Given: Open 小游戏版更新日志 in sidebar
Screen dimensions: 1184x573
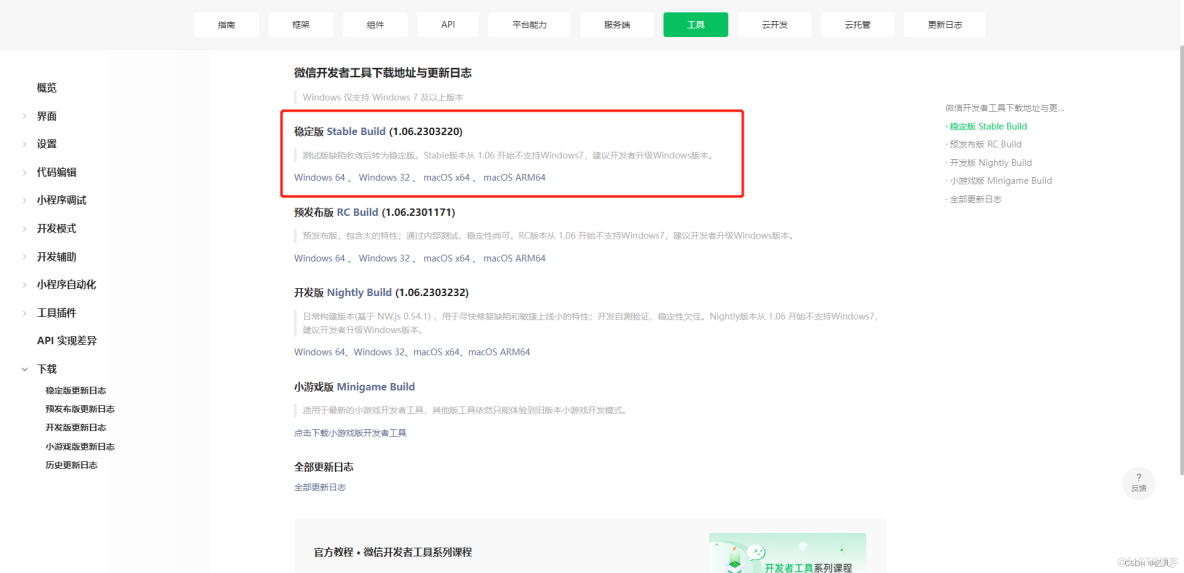Looking at the screenshot, I should pyautogui.click(x=80, y=447).
